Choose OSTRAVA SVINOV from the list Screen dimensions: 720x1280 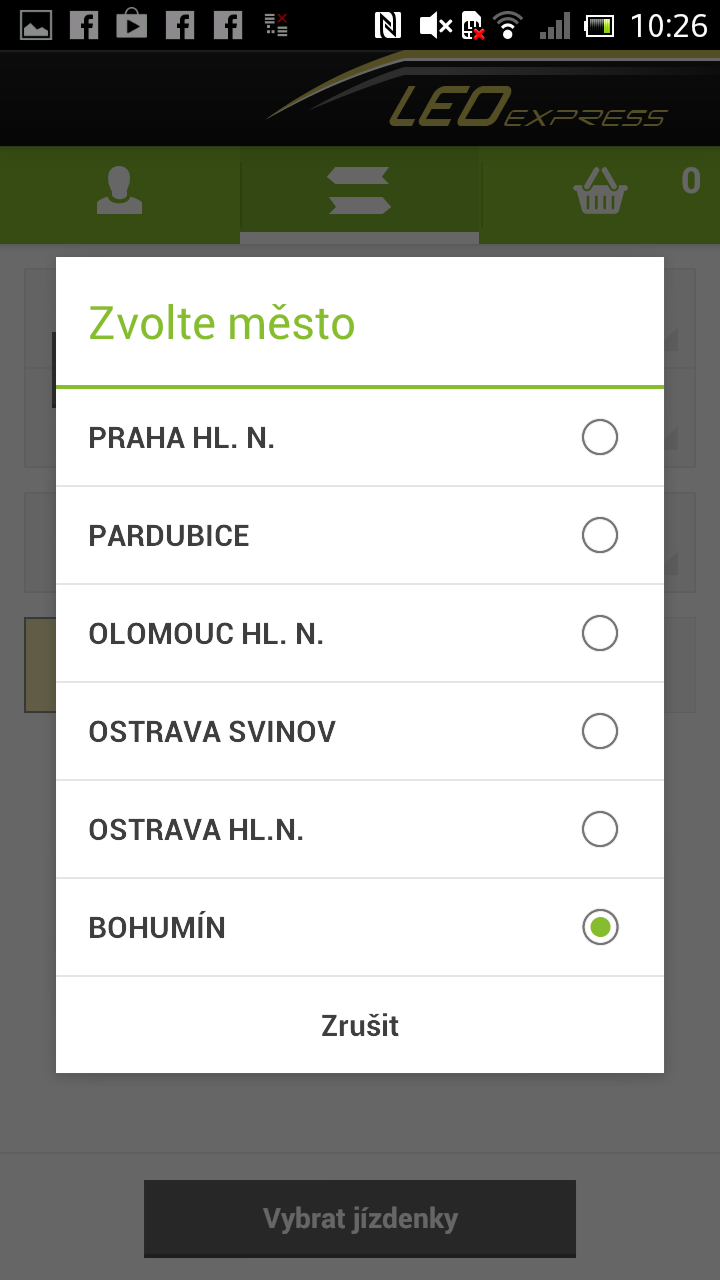(212, 732)
